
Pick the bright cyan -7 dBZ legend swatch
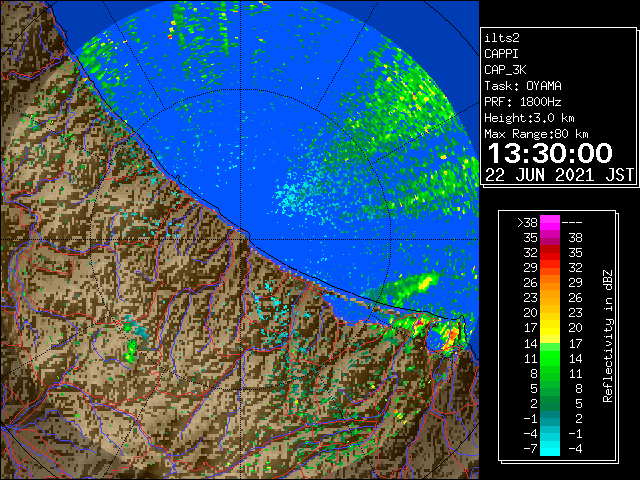click(x=550, y=449)
